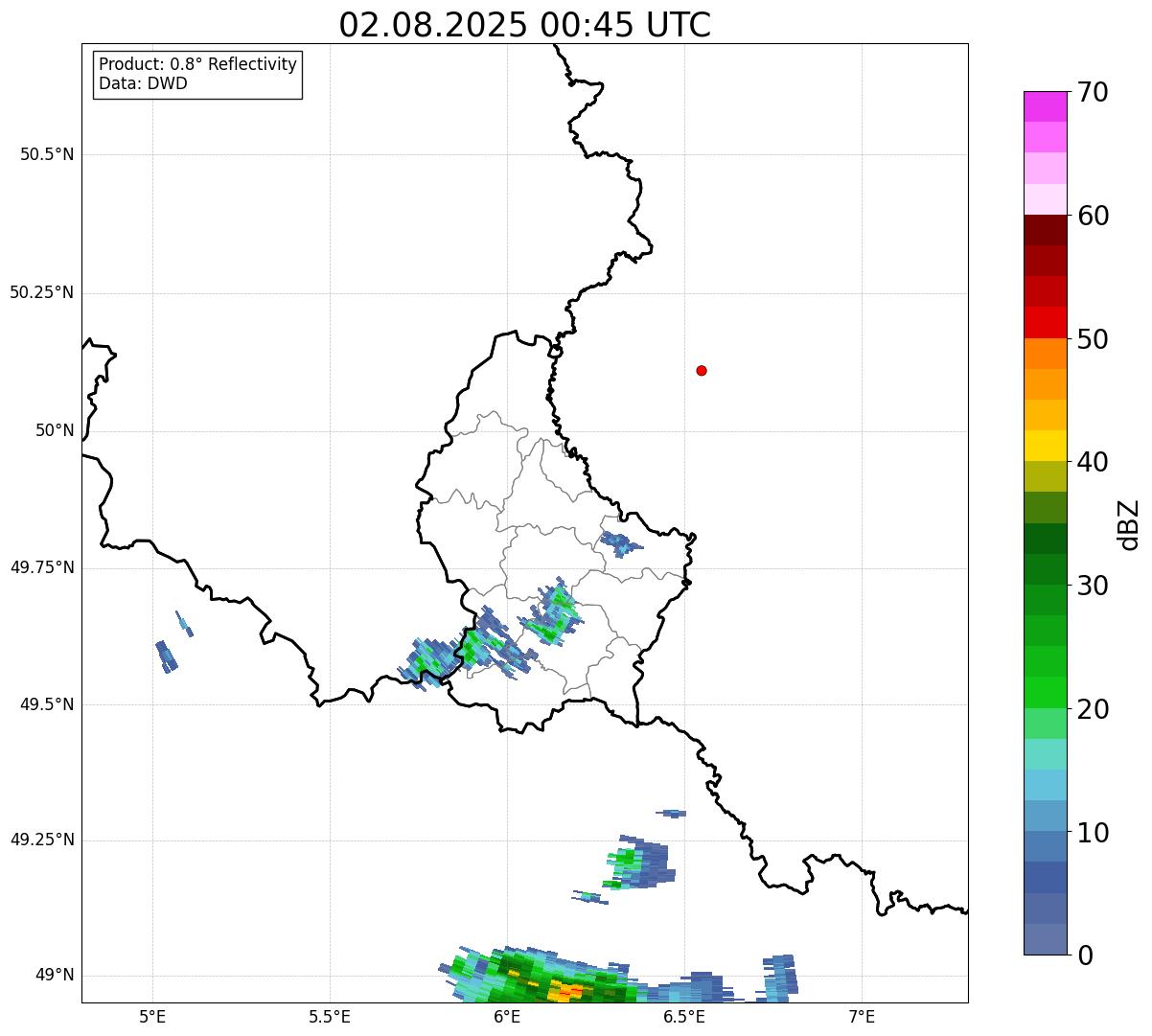
Task: Click the 49.25°N latitude label
Action: (42, 840)
